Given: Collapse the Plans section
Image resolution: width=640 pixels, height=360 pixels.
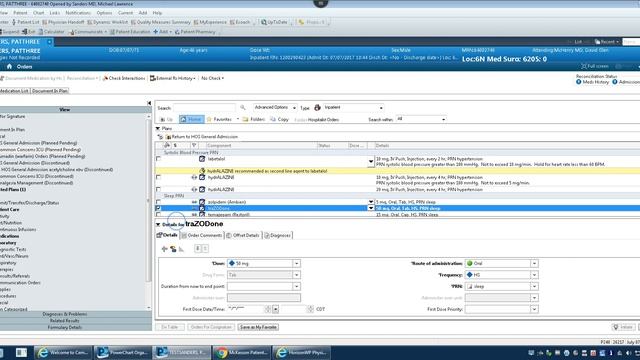Looking at the screenshot, I should coord(158,129).
